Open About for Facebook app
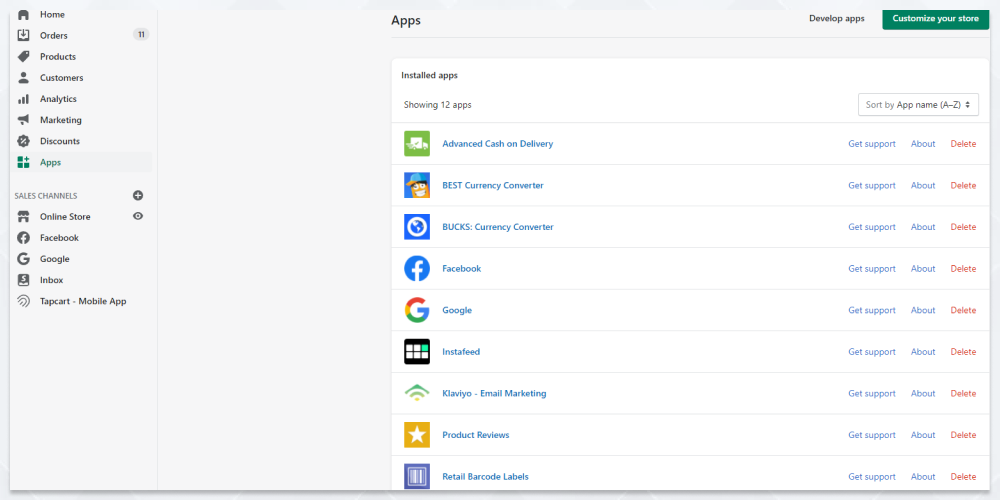 point(923,268)
